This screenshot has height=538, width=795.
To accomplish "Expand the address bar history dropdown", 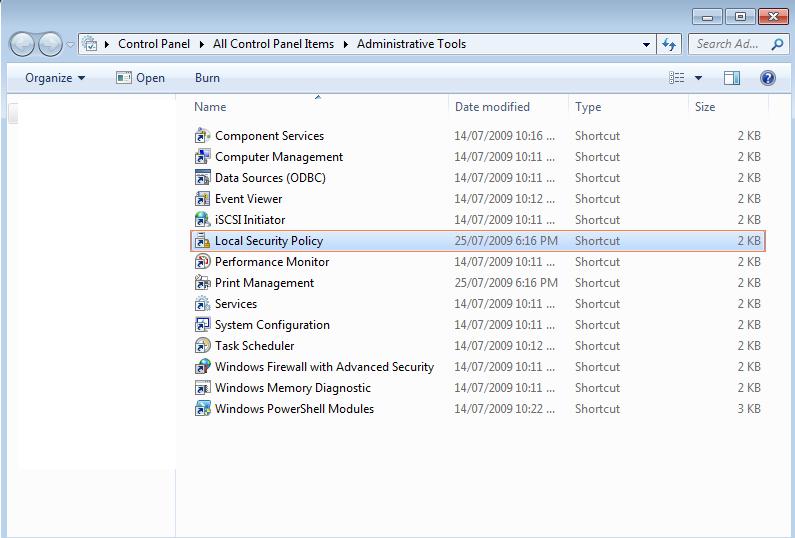I will point(646,45).
